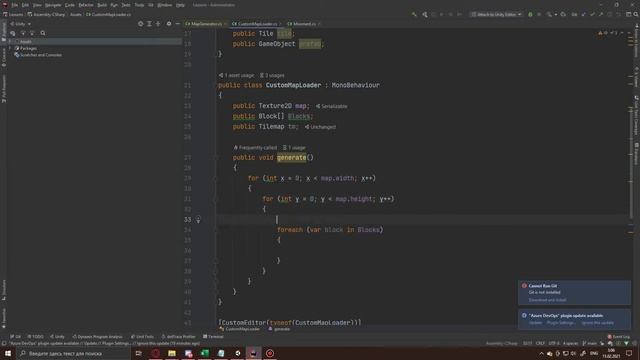The image size is (640, 360).
Task: Expand the Packages tree node
Action: pyautogui.click(x=10, y=48)
